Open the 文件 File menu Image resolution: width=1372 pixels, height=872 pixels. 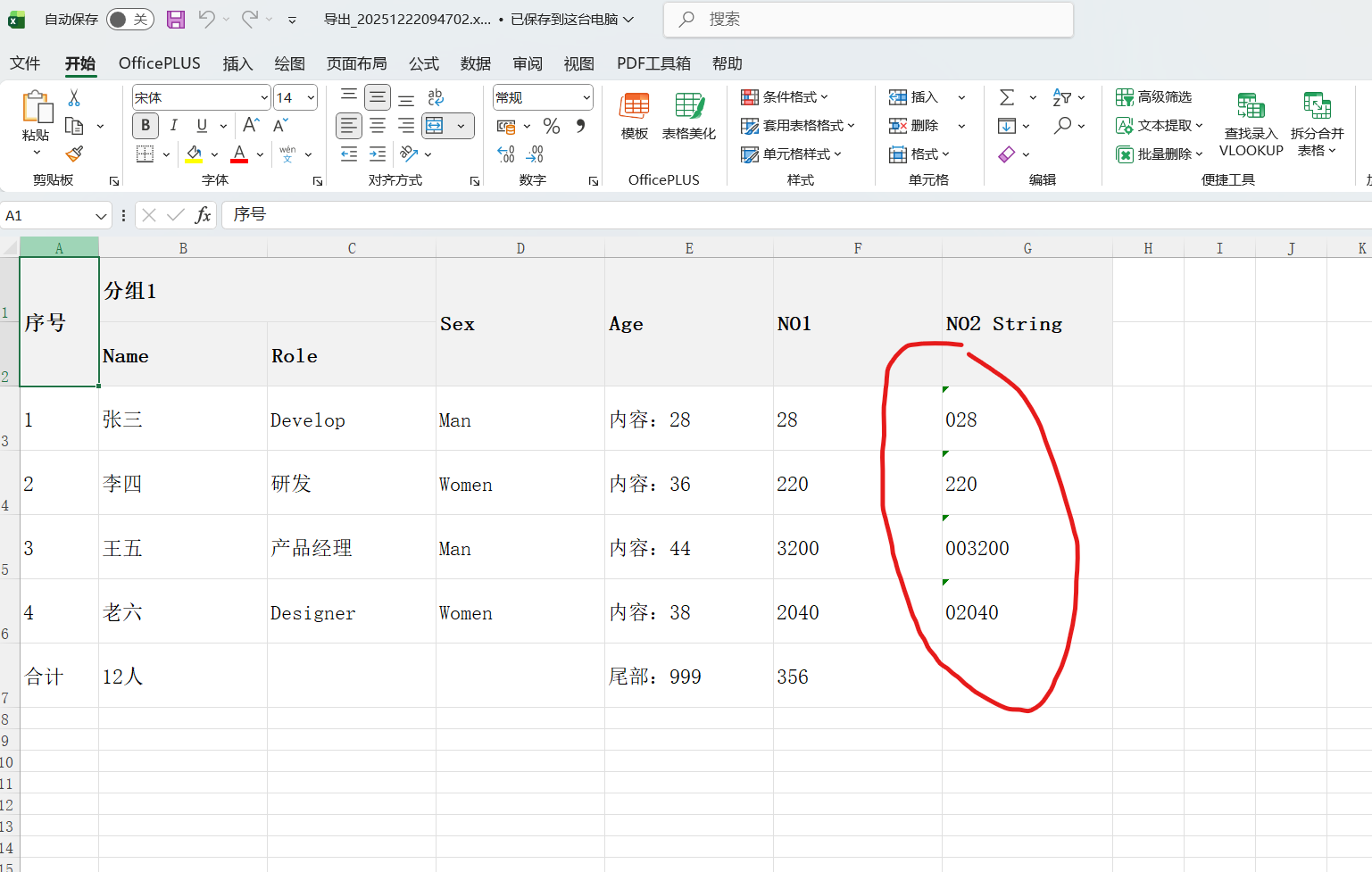click(25, 63)
